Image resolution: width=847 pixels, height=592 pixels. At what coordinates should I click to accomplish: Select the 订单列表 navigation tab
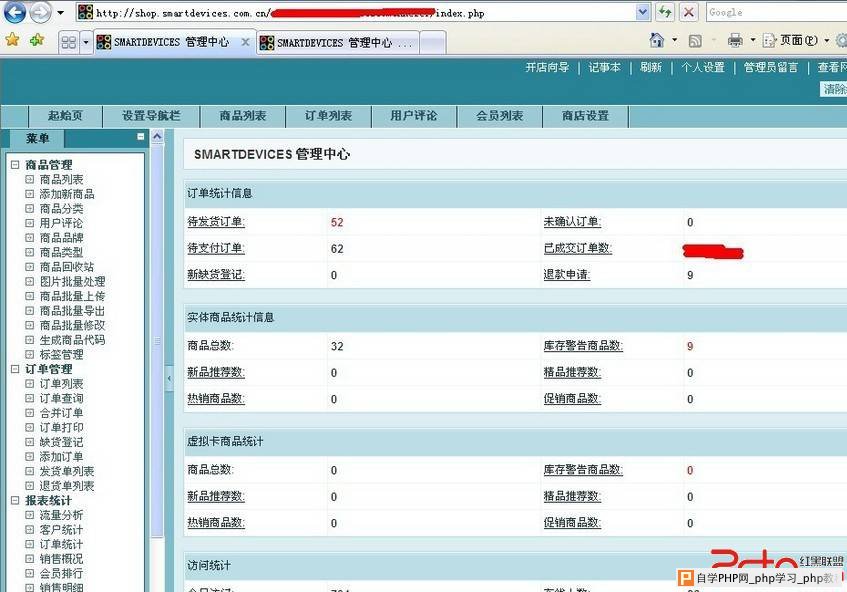pos(328,116)
